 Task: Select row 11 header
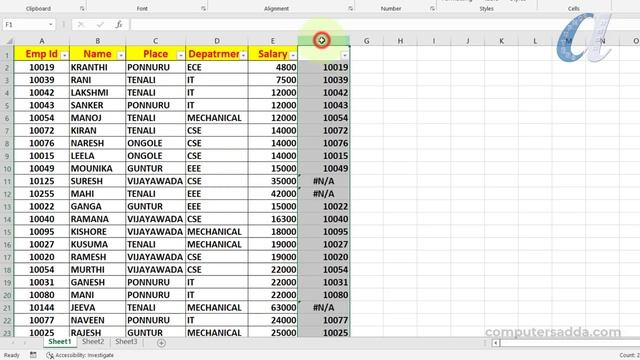(x=7, y=181)
